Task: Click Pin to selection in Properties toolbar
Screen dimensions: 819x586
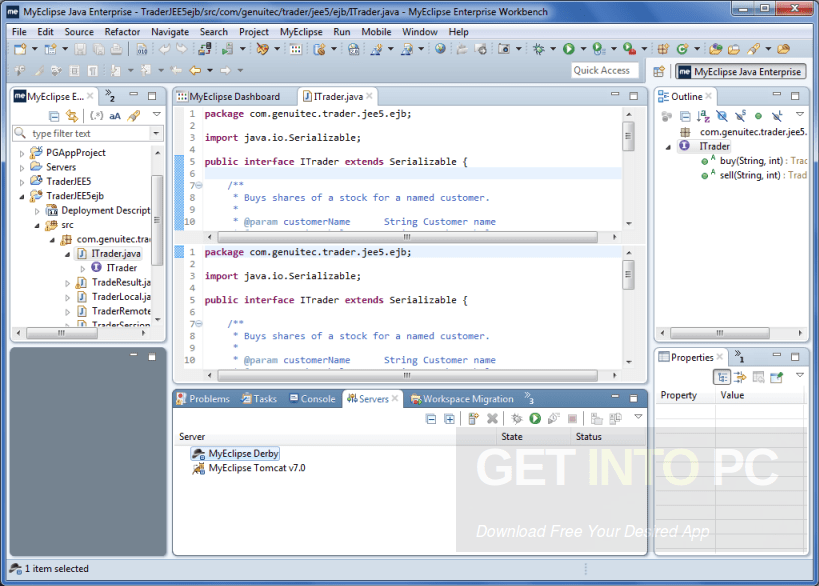Action: [777, 377]
